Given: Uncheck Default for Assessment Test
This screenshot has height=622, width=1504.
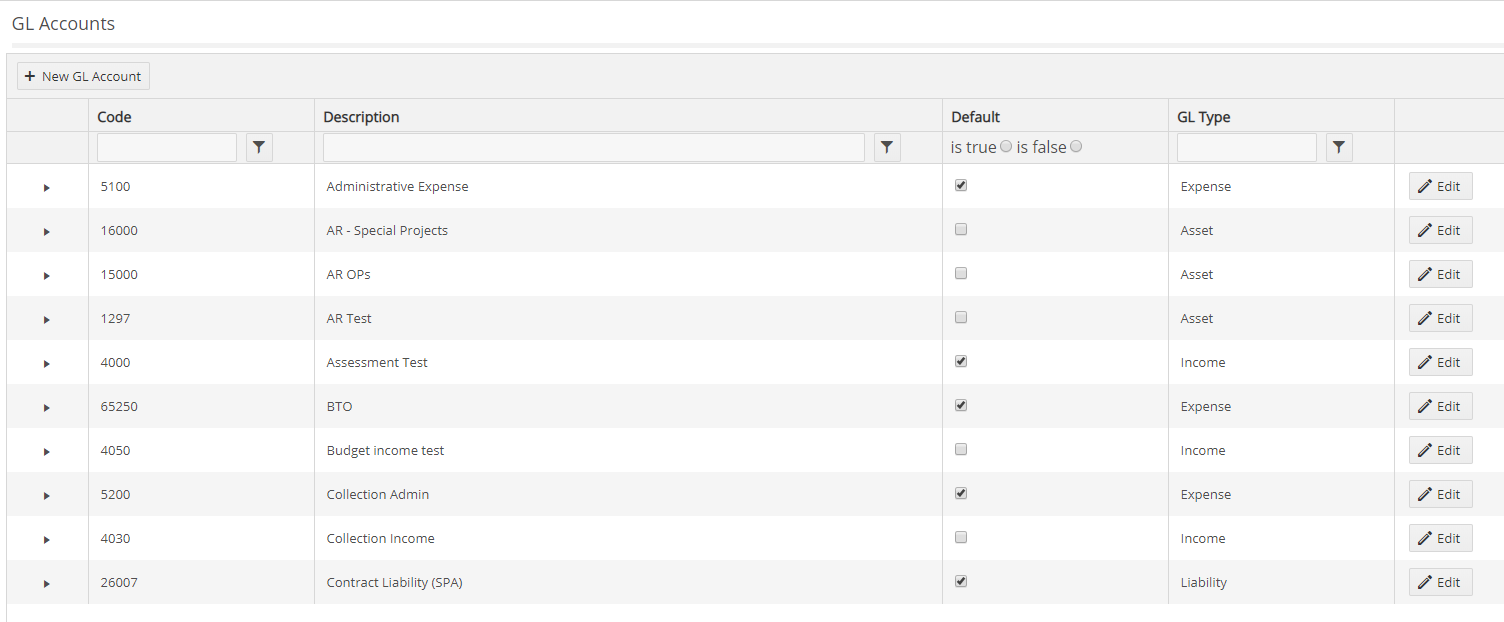Looking at the screenshot, I should pos(960,361).
